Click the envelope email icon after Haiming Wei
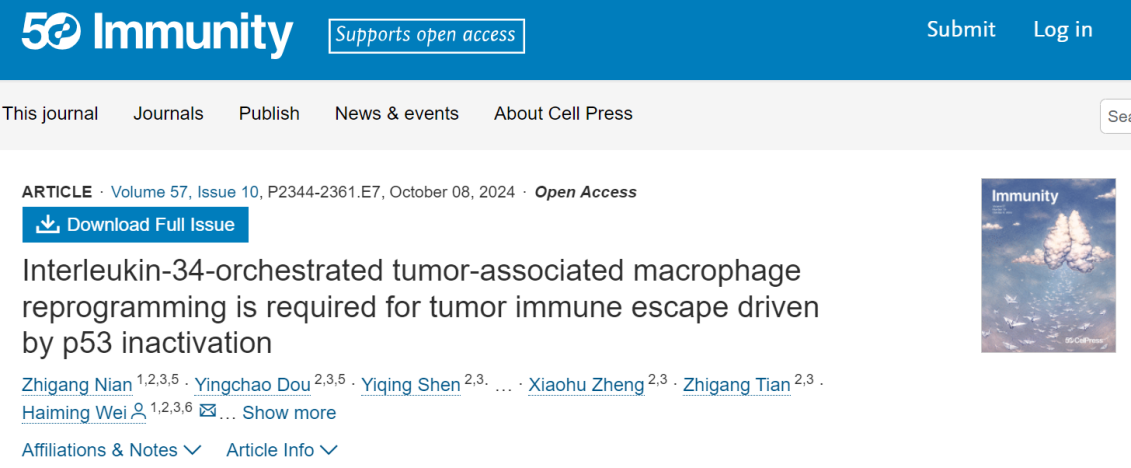The height and width of the screenshot is (468, 1131). click(208, 412)
